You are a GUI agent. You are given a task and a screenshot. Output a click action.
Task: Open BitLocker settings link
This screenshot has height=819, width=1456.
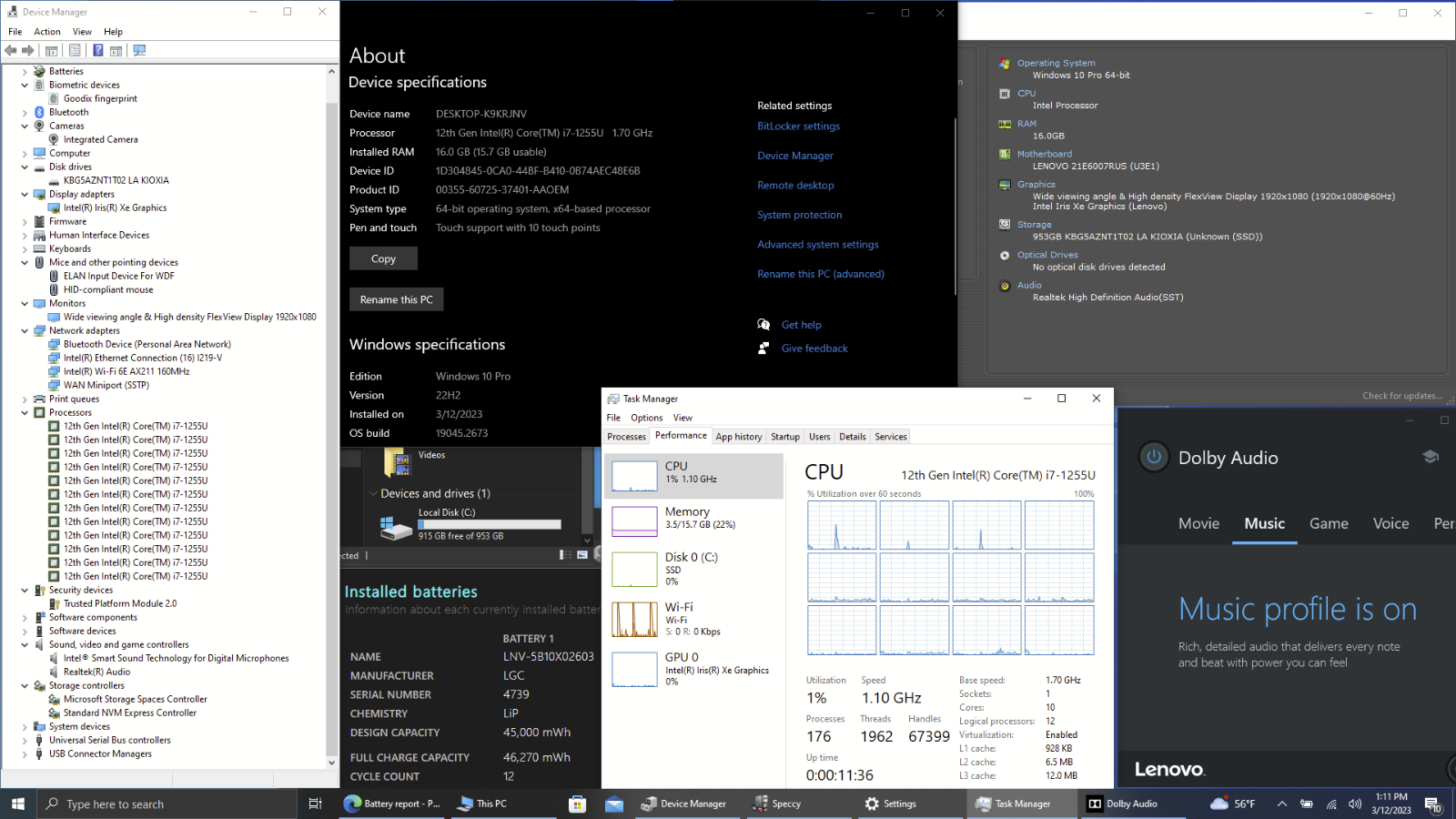798,126
